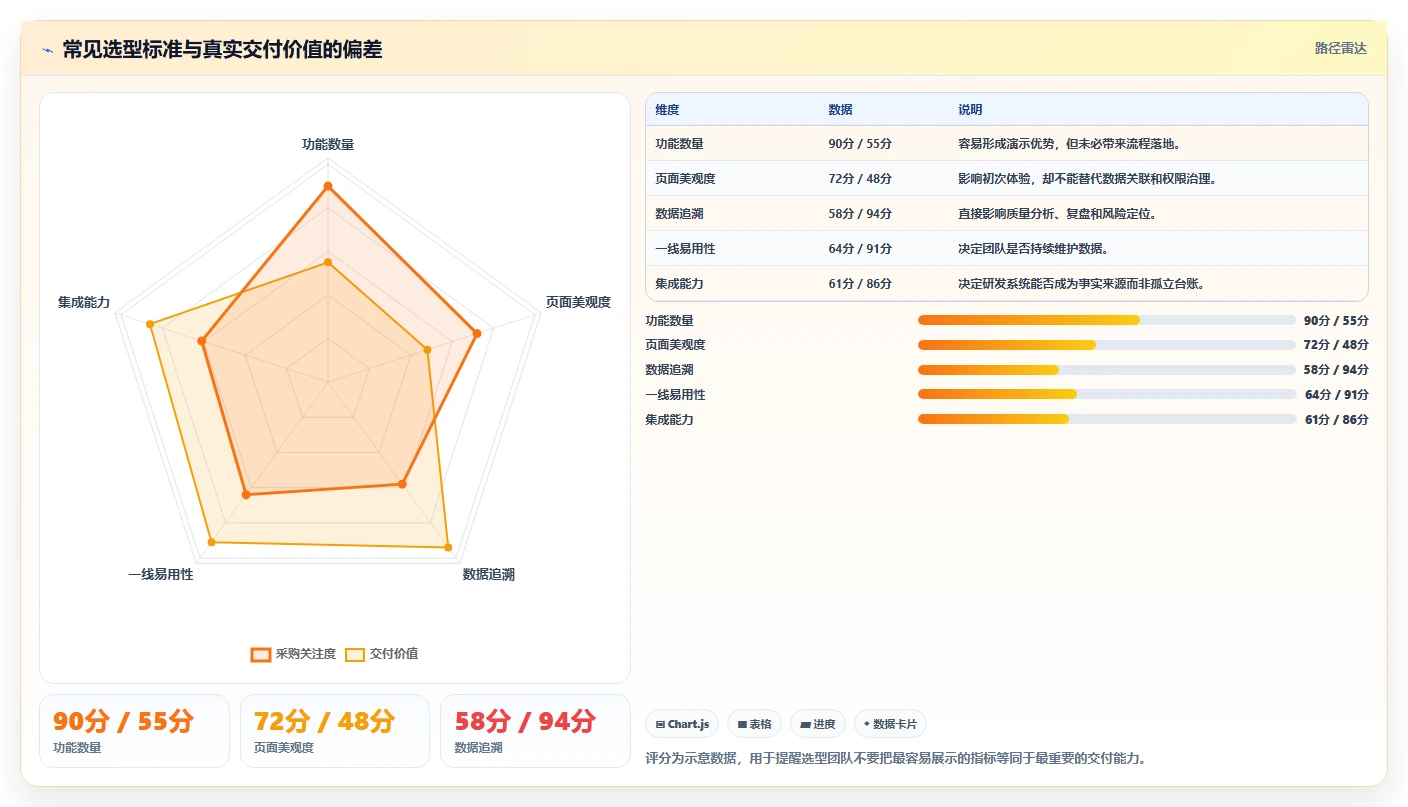Click the yellow data point on 数据追溯 axis
This screenshot has width=1408, height=807.
click(x=447, y=547)
